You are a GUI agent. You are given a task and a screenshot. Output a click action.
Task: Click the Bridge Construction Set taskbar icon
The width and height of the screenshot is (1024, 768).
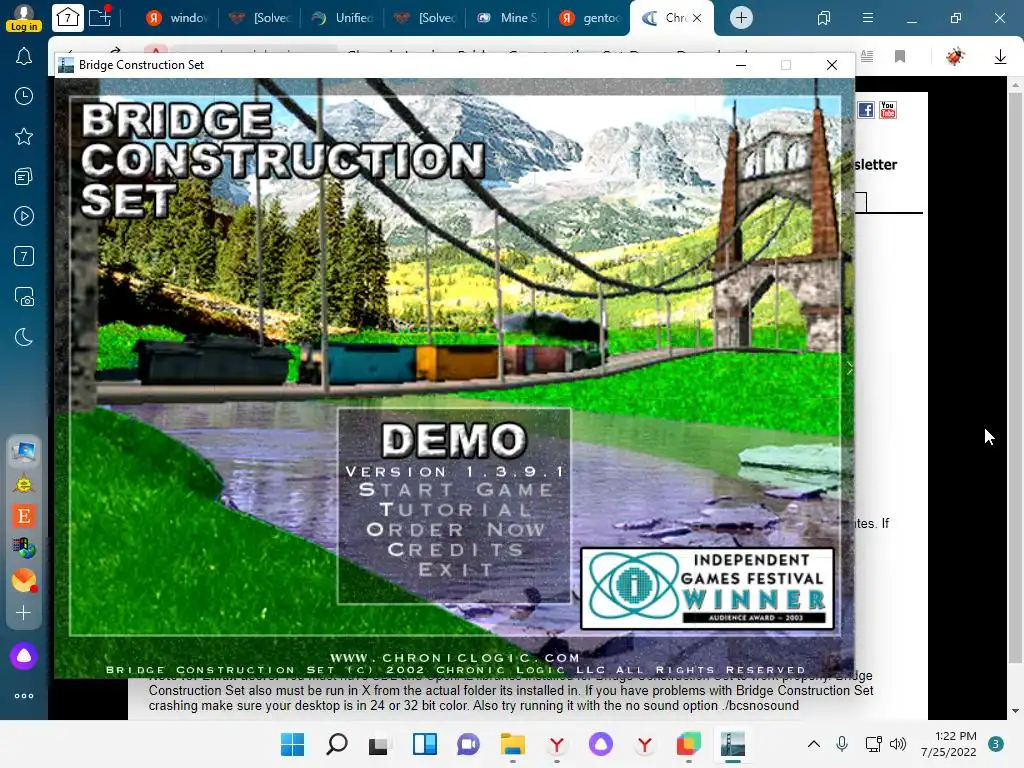733,744
